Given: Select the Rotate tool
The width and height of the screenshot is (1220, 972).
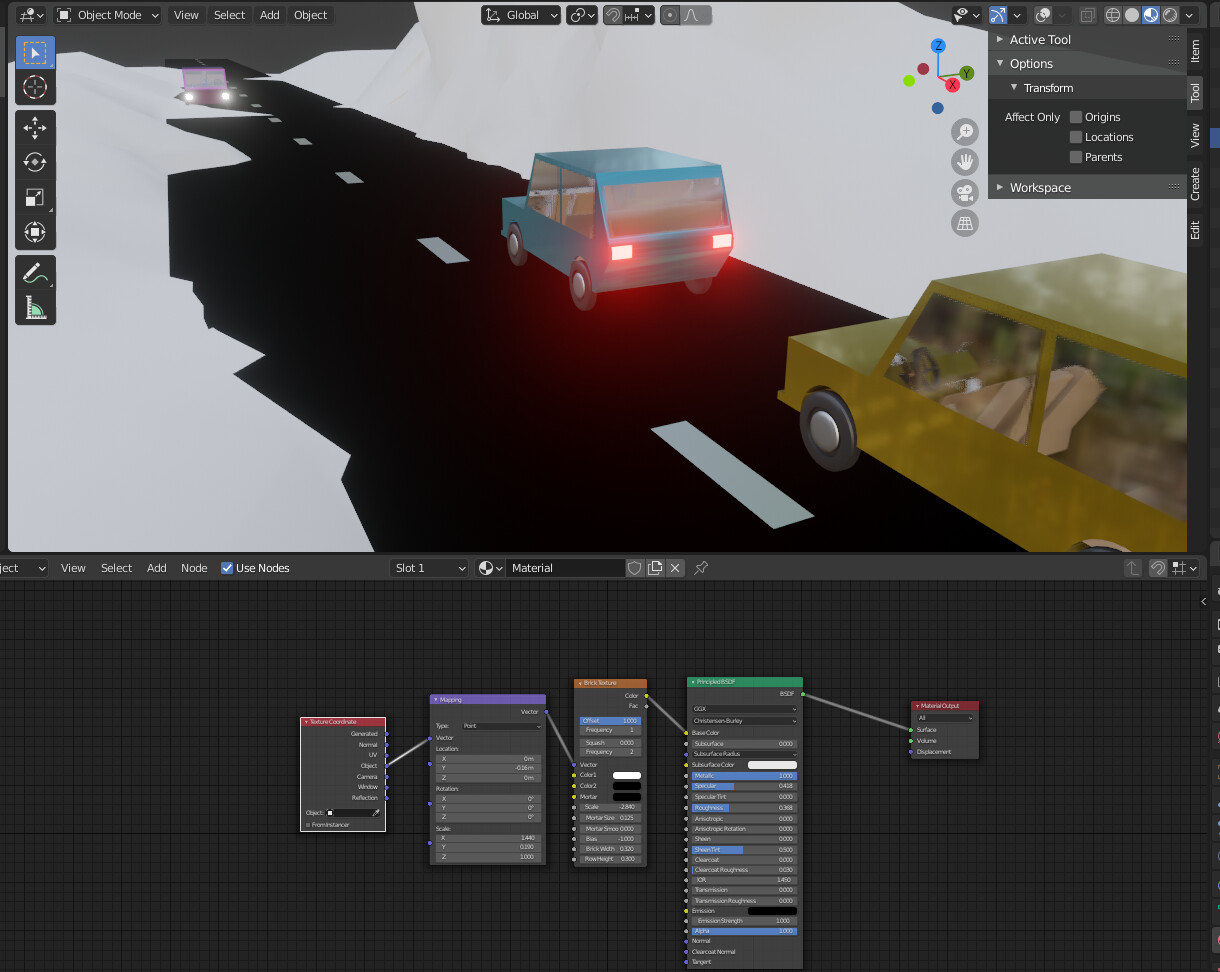Looking at the screenshot, I should point(35,162).
